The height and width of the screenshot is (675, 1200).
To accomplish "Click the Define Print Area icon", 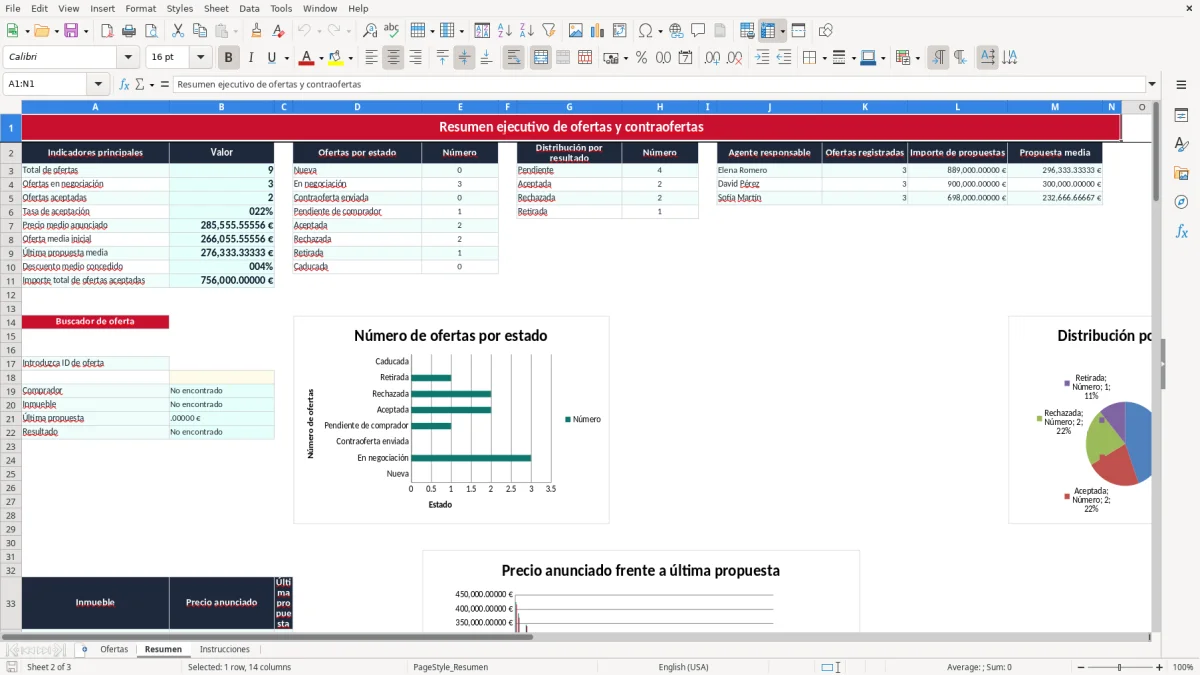I will tap(747, 31).
